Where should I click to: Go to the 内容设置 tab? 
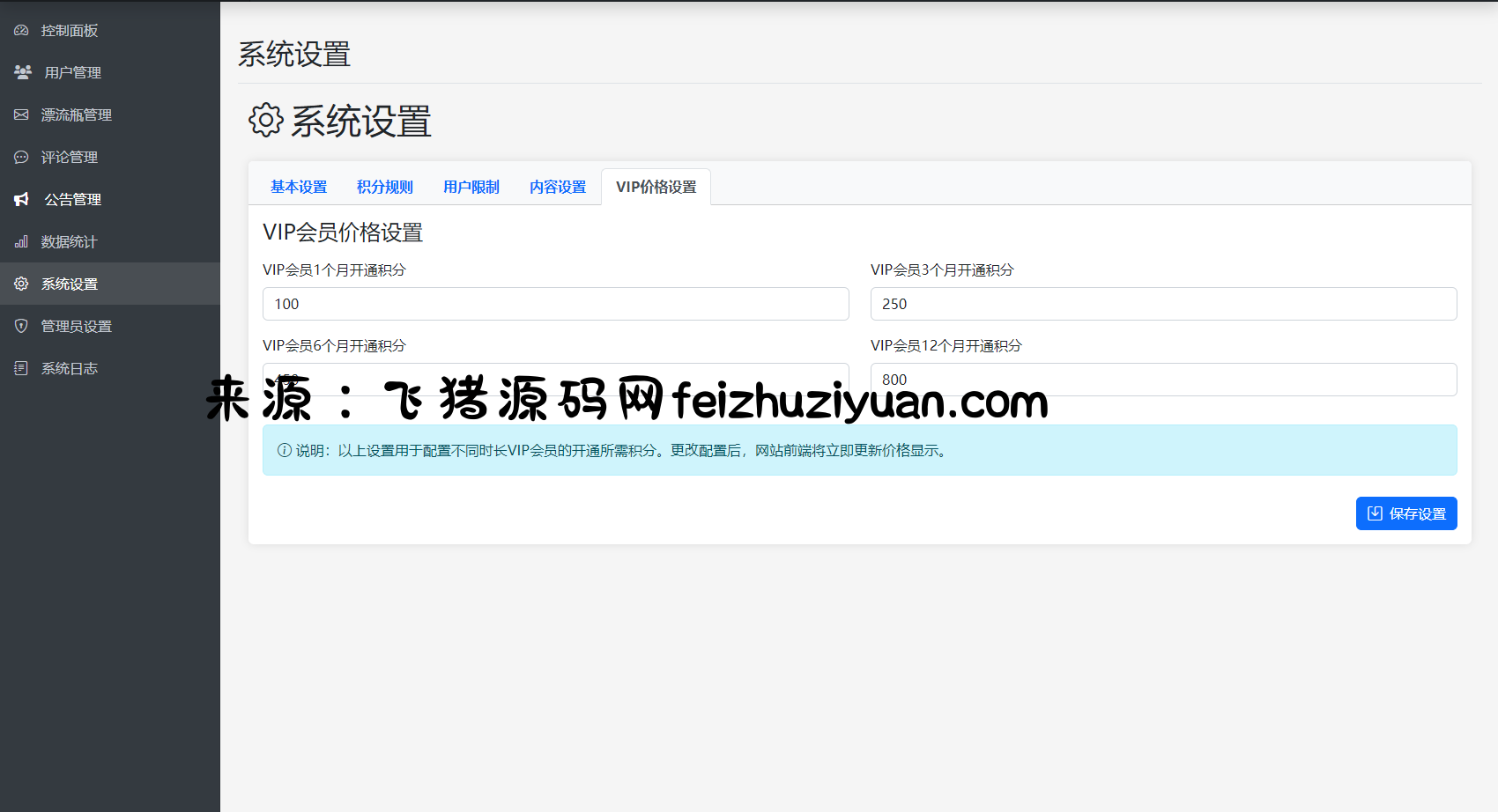[558, 187]
